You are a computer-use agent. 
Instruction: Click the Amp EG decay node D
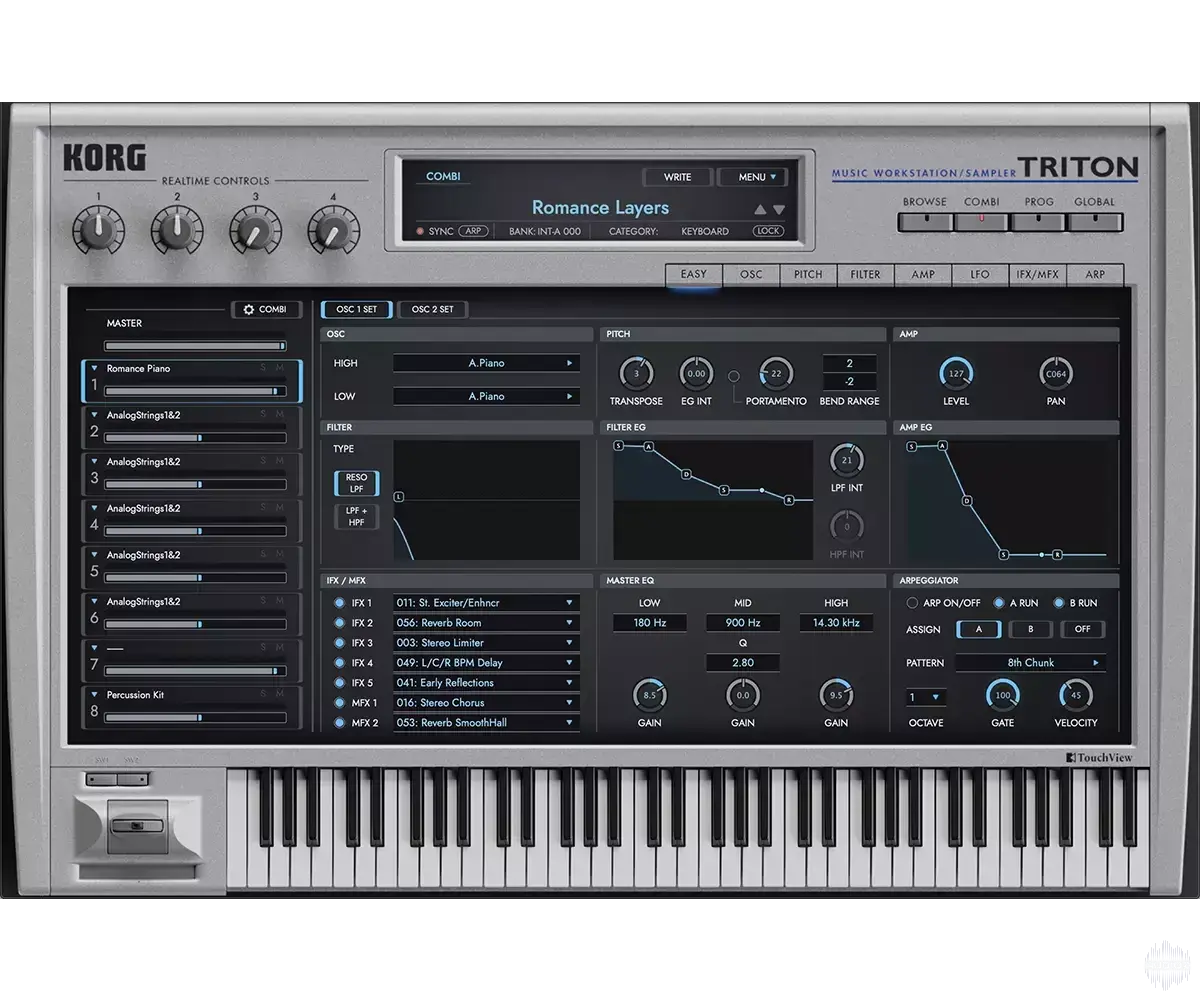(967, 500)
